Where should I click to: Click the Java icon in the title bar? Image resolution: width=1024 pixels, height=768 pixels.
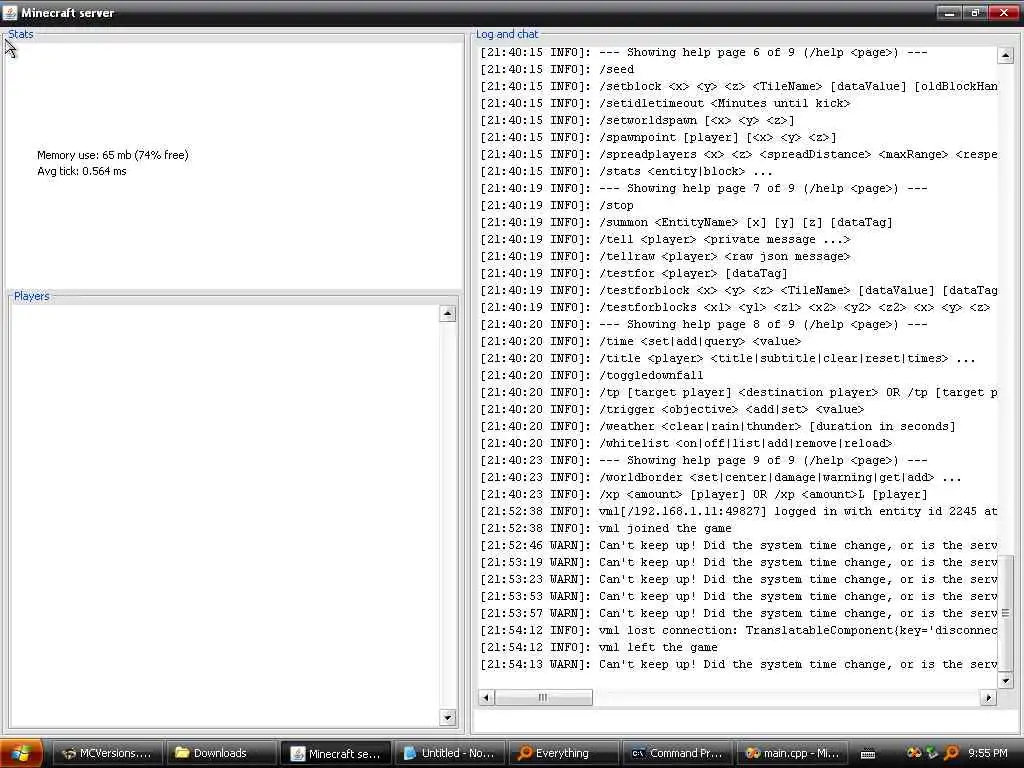(10, 12)
